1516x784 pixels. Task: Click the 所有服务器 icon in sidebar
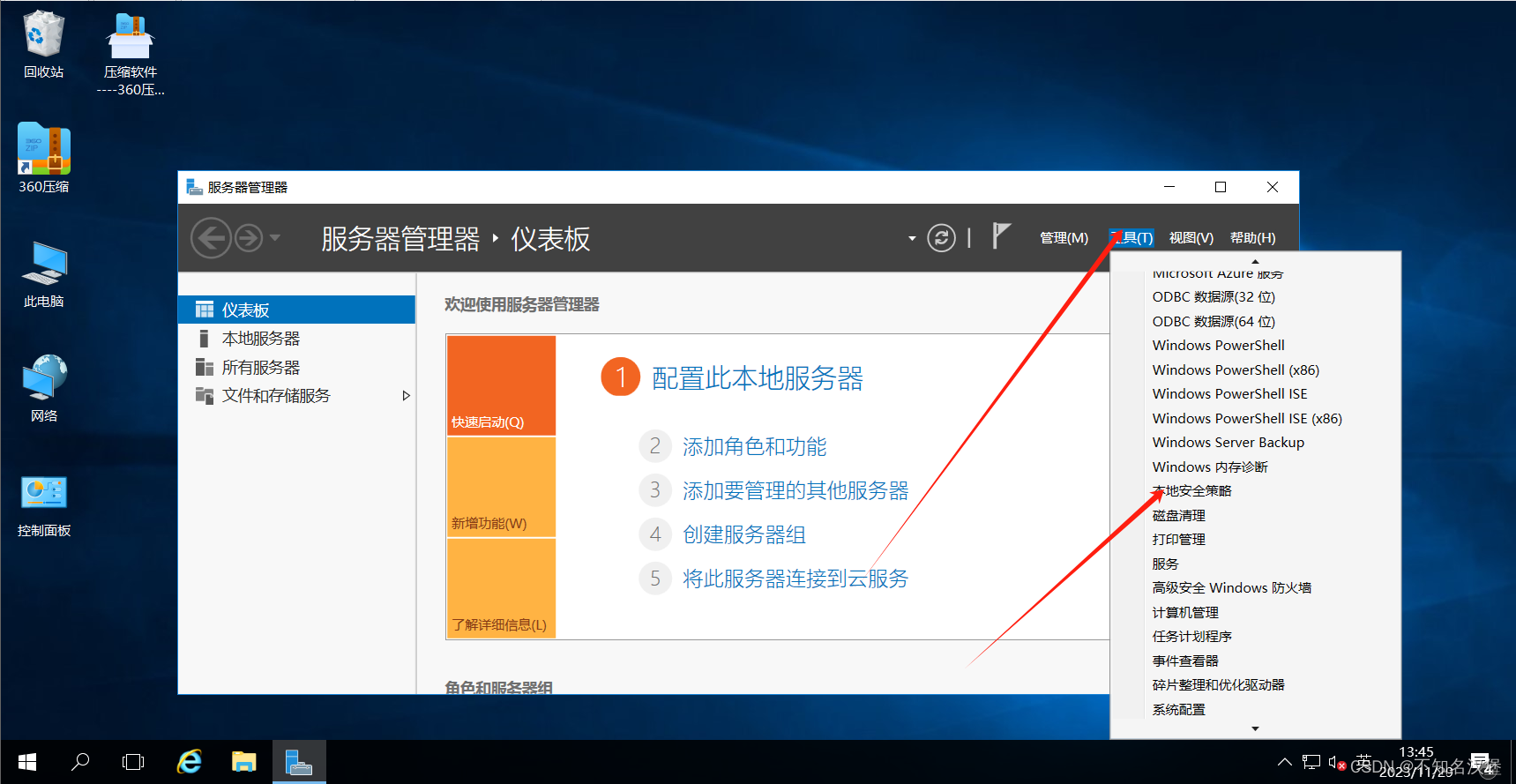pyautogui.click(x=205, y=367)
